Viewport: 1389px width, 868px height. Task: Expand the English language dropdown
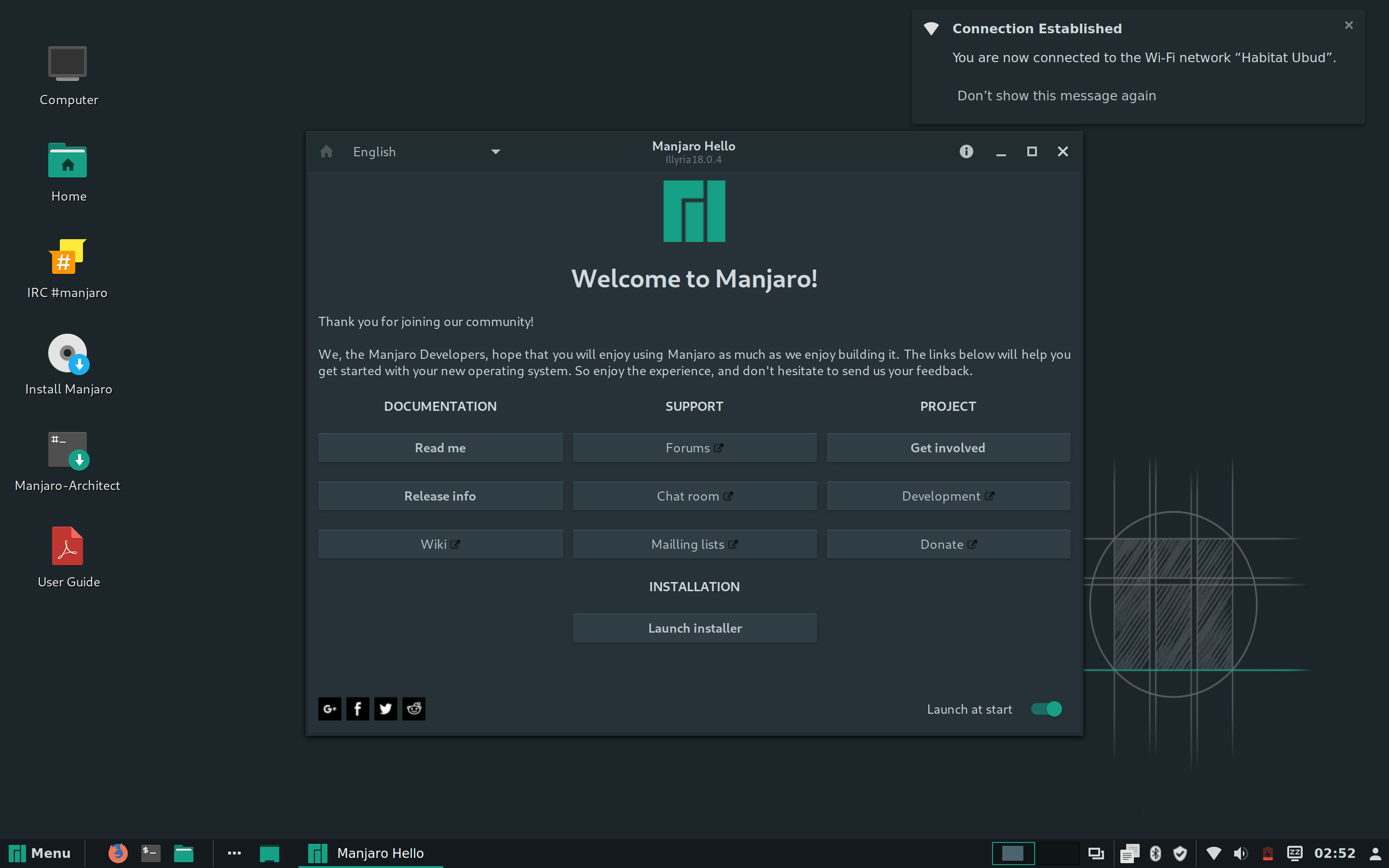(x=427, y=151)
